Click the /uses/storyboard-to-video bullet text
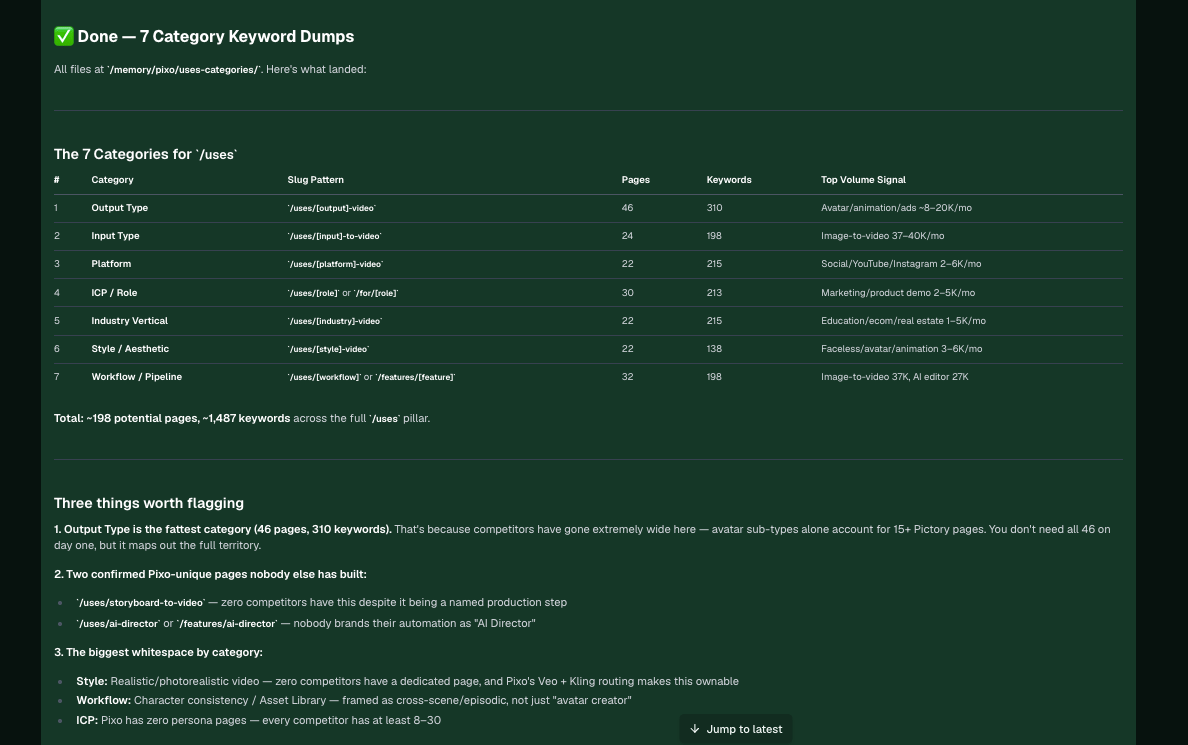 pos(321,603)
